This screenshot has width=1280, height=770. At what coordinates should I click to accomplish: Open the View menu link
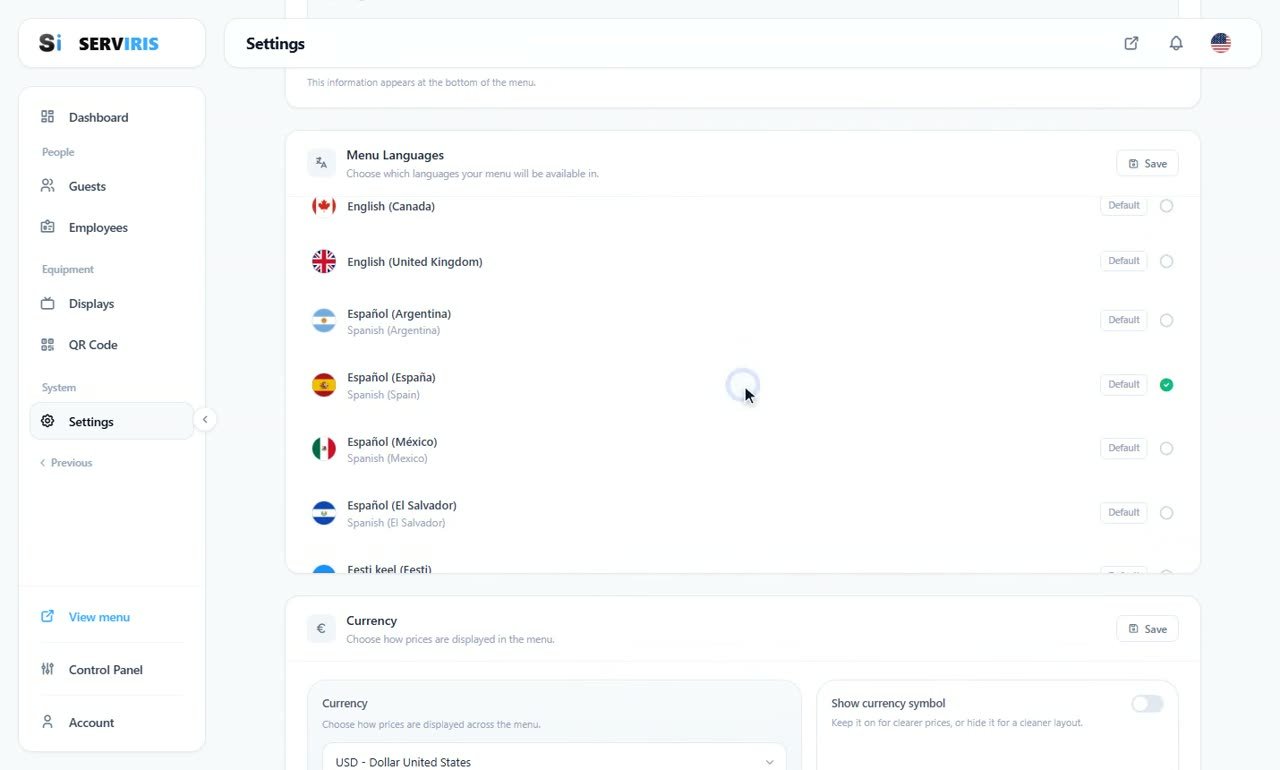[x=112, y=617]
